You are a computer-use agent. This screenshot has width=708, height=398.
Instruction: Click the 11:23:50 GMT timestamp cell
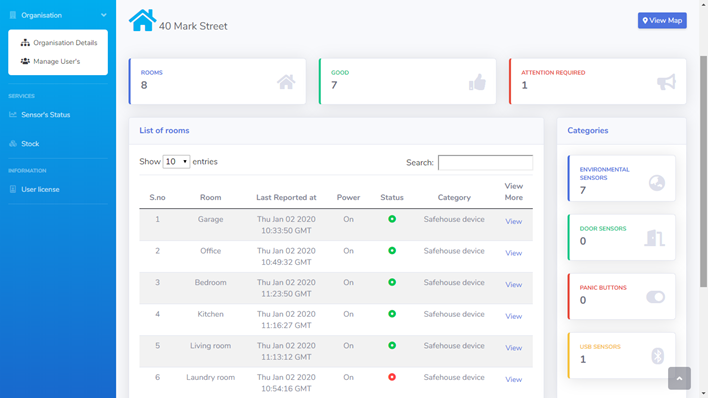[x=286, y=294]
